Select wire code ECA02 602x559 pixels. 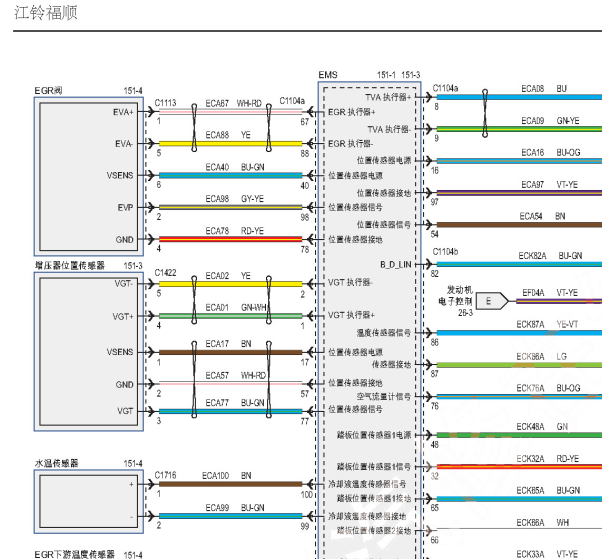(x=217, y=276)
